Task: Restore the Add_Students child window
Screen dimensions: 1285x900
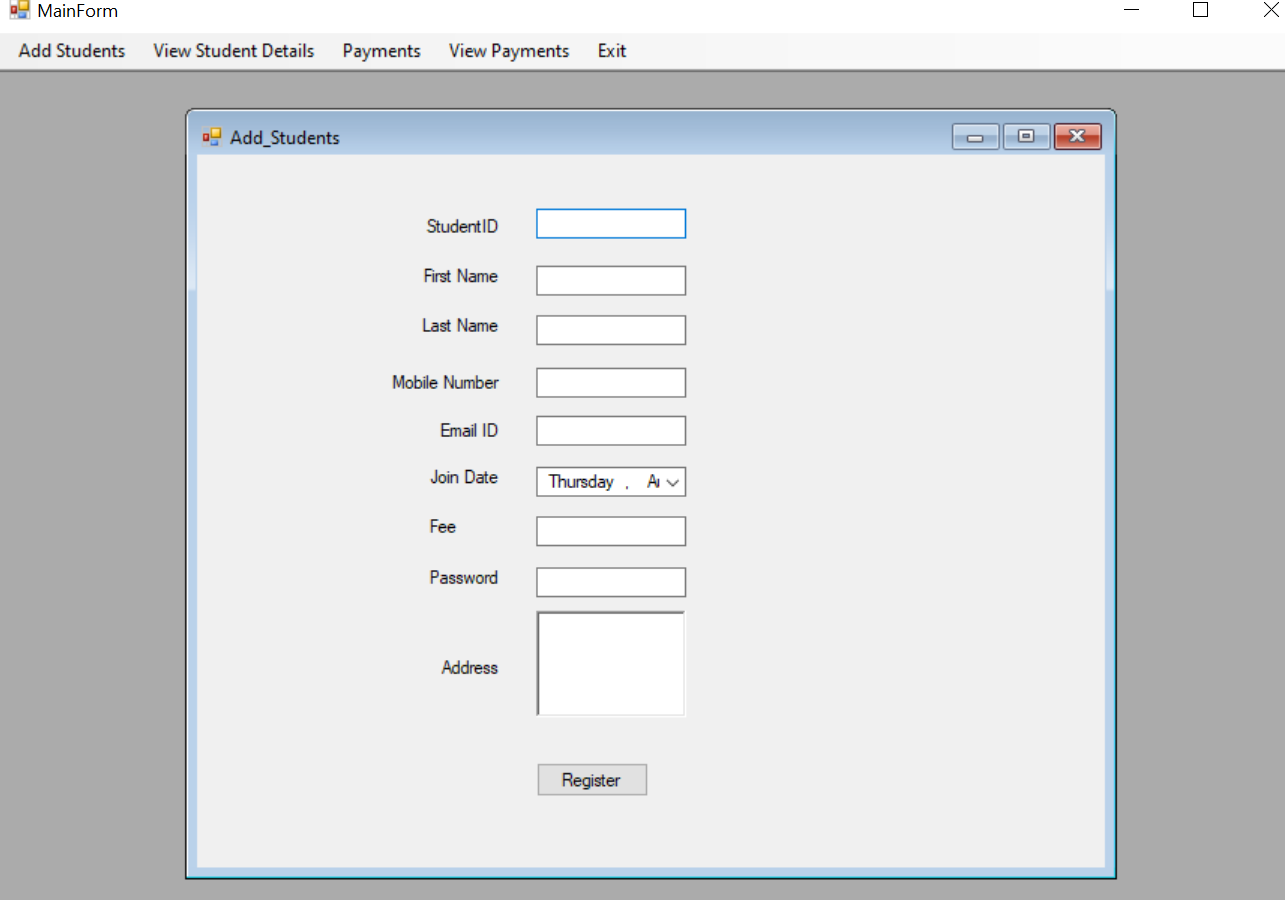Action: pyautogui.click(x=1026, y=136)
